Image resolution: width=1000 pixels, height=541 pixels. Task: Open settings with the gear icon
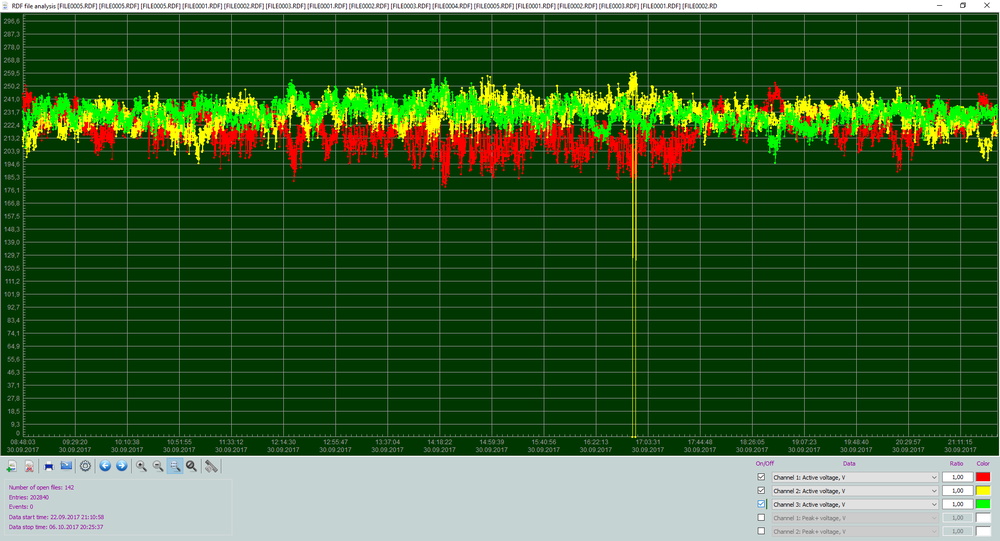(85, 466)
